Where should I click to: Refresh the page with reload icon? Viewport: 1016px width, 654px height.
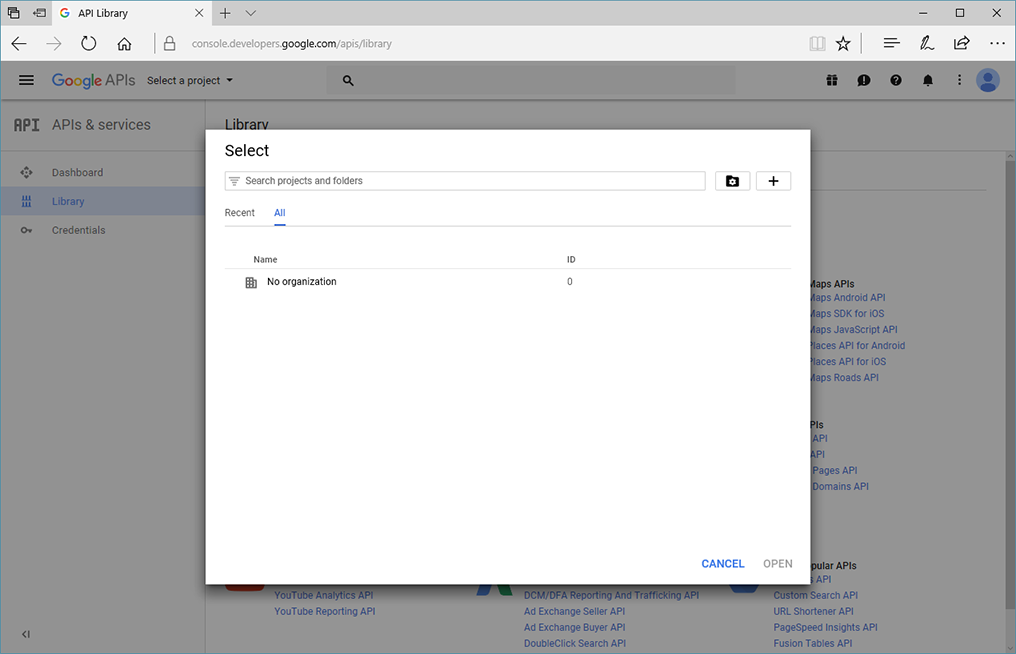89,43
